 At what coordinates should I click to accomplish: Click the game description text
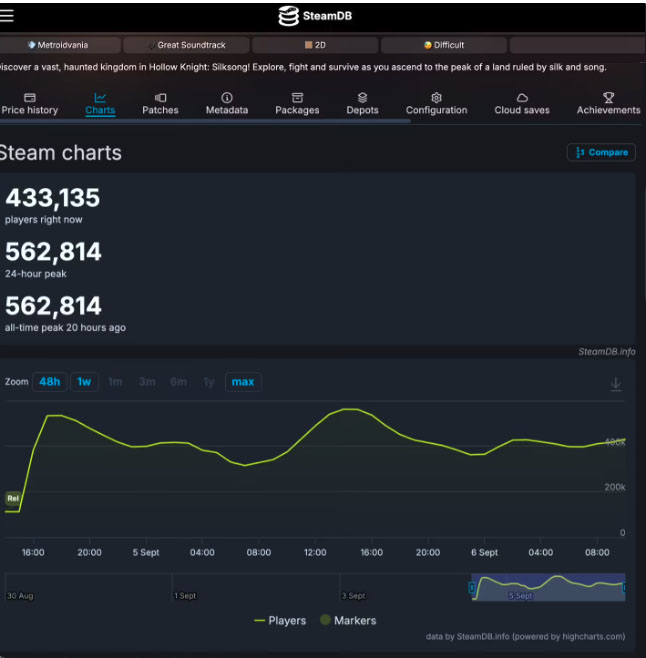click(303, 67)
